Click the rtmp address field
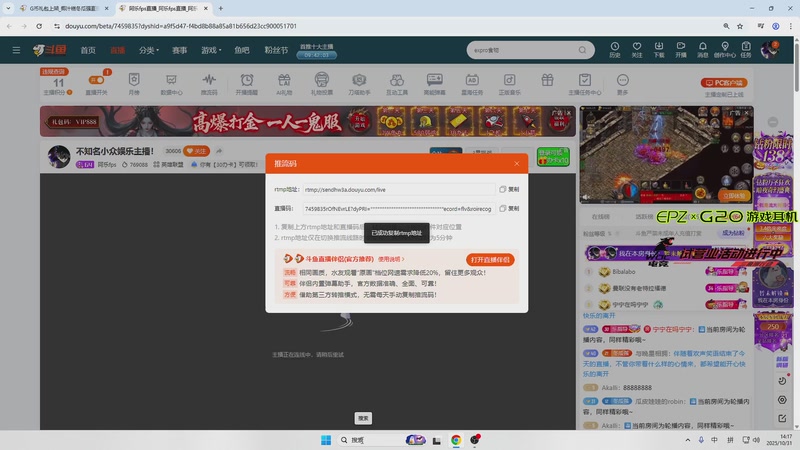Image resolution: width=800 pixels, height=450 pixels. (x=398, y=189)
